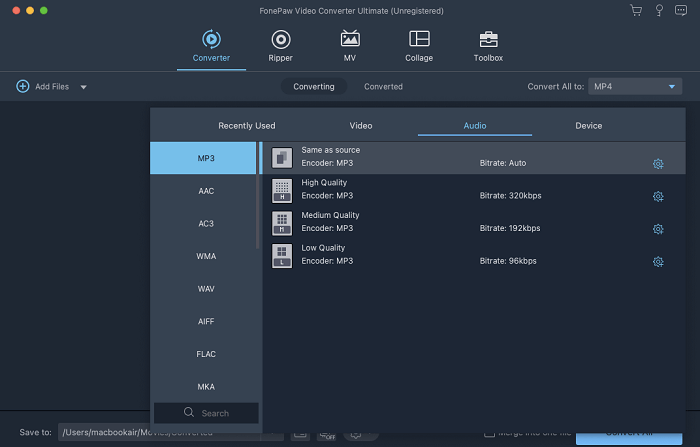This screenshot has width=700, height=447.
Task: Open the Toolbox
Action: 488,45
